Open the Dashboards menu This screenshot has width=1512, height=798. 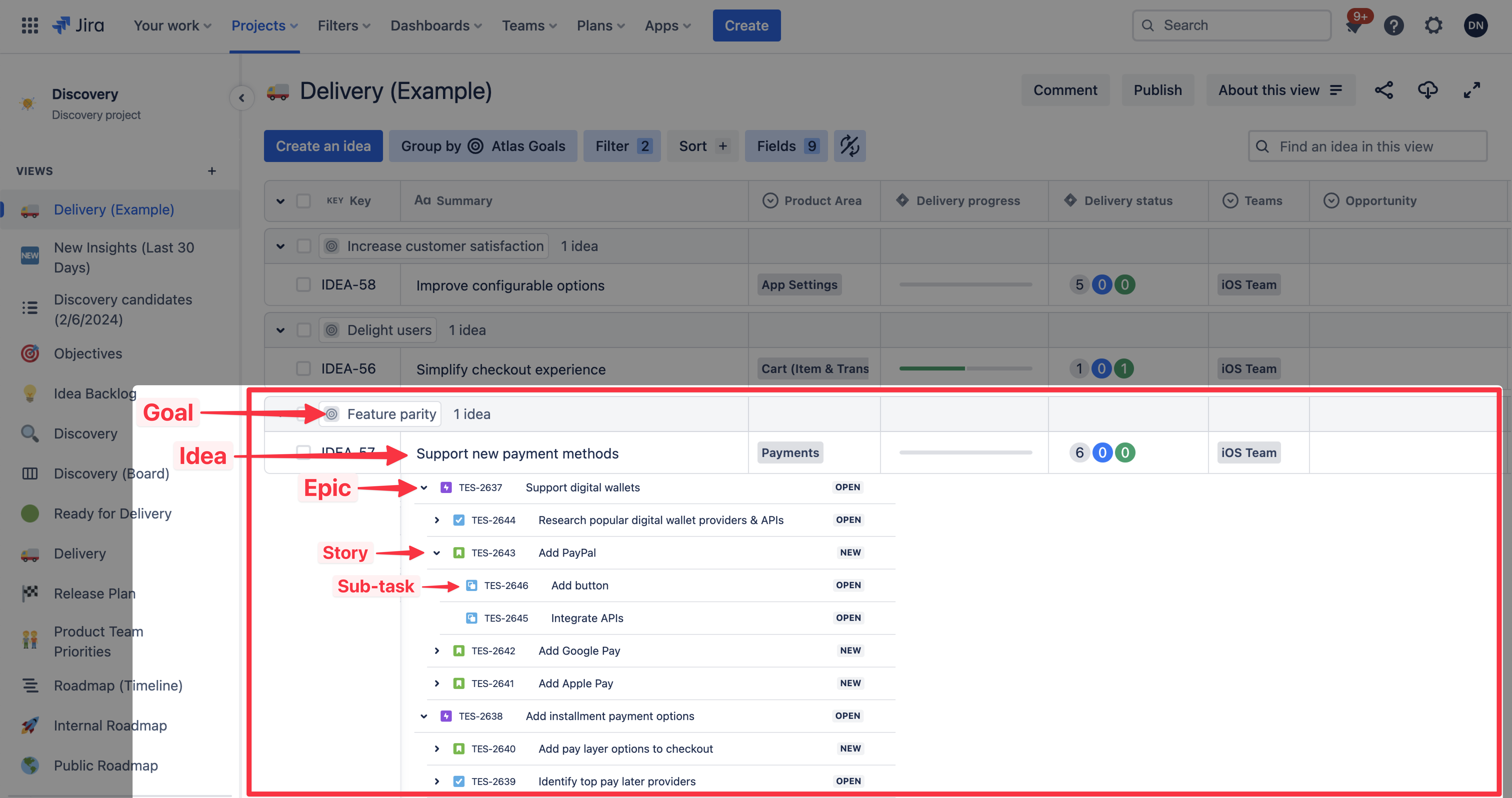click(x=436, y=26)
